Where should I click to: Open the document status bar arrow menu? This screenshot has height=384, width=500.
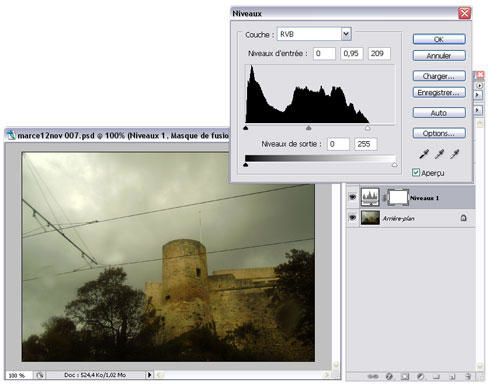(149, 375)
